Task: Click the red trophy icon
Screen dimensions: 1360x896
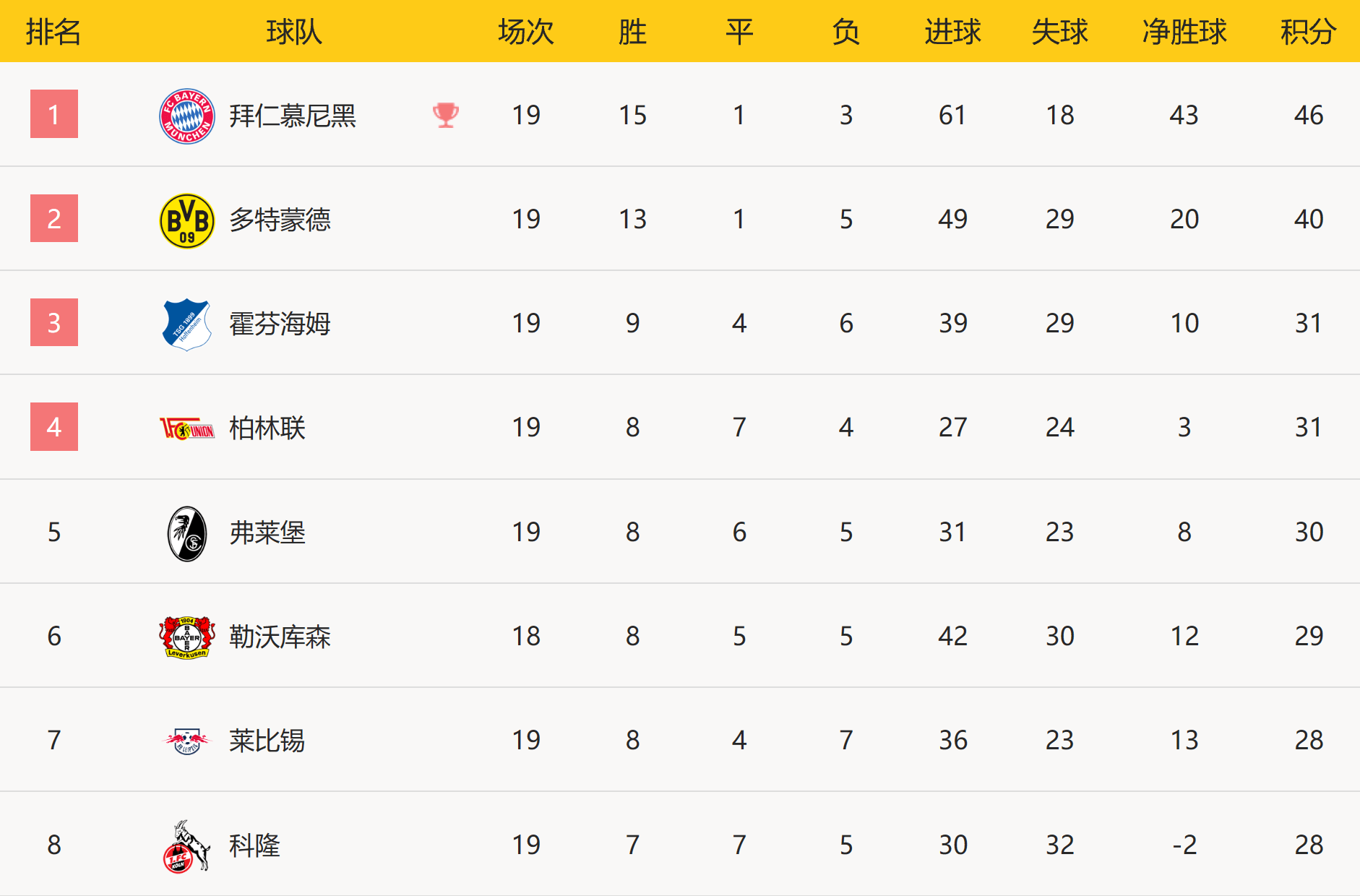Action: pos(445,115)
